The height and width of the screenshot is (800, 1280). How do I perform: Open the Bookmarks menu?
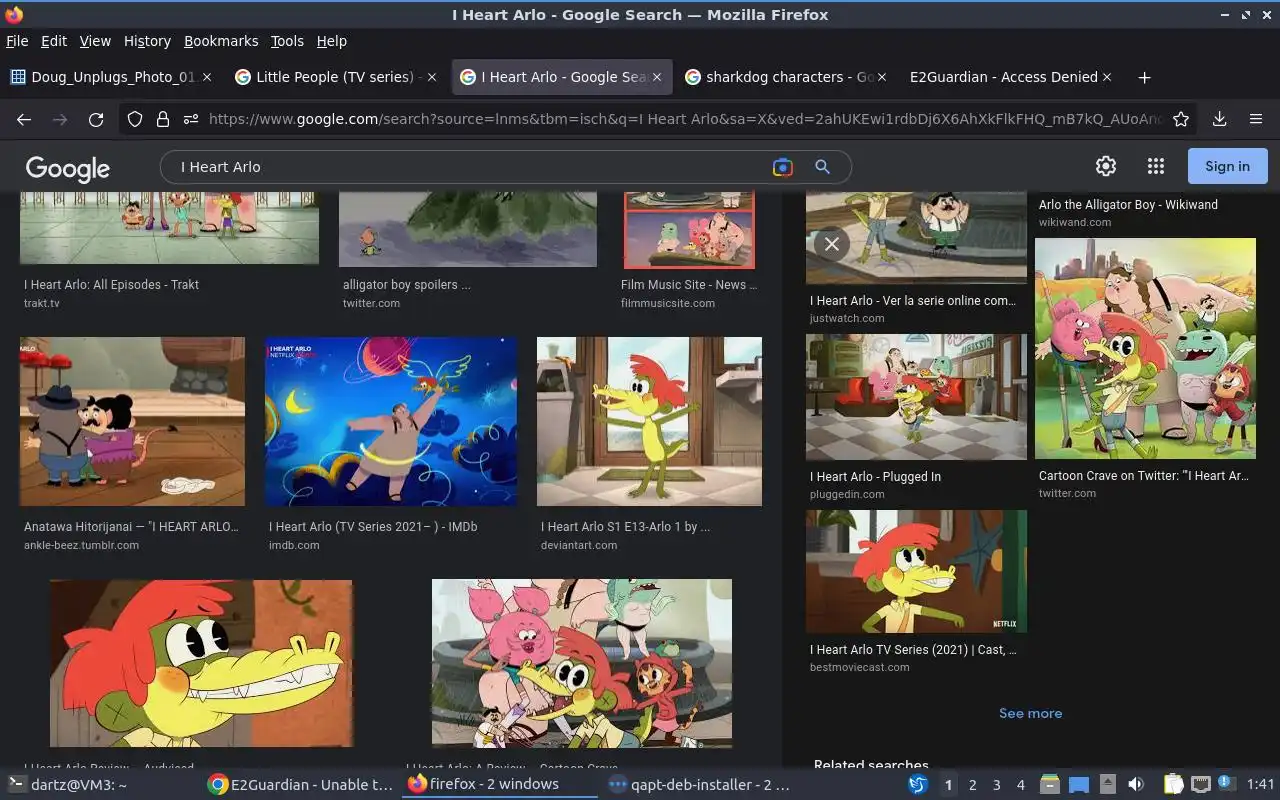(x=221, y=41)
